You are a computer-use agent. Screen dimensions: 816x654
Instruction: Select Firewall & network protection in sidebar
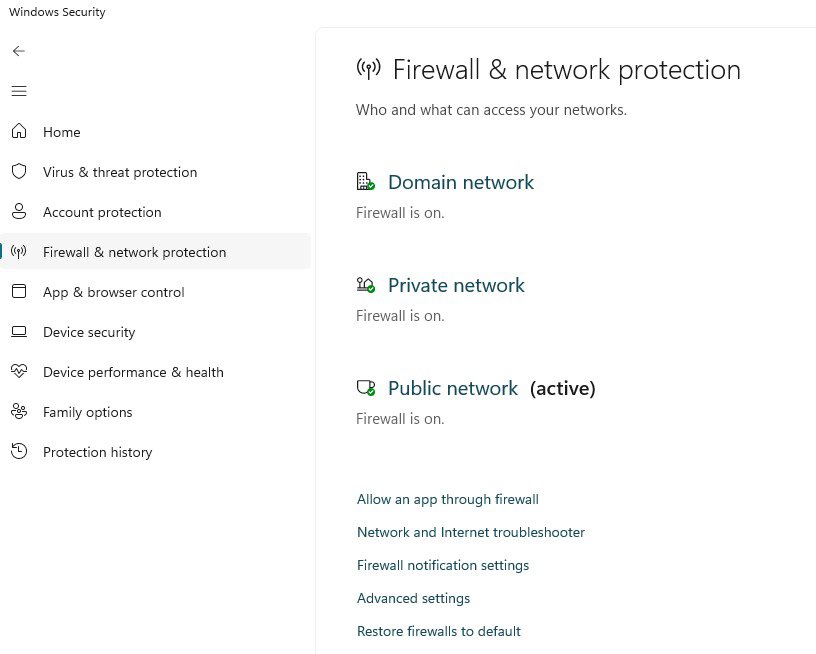(134, 252)
